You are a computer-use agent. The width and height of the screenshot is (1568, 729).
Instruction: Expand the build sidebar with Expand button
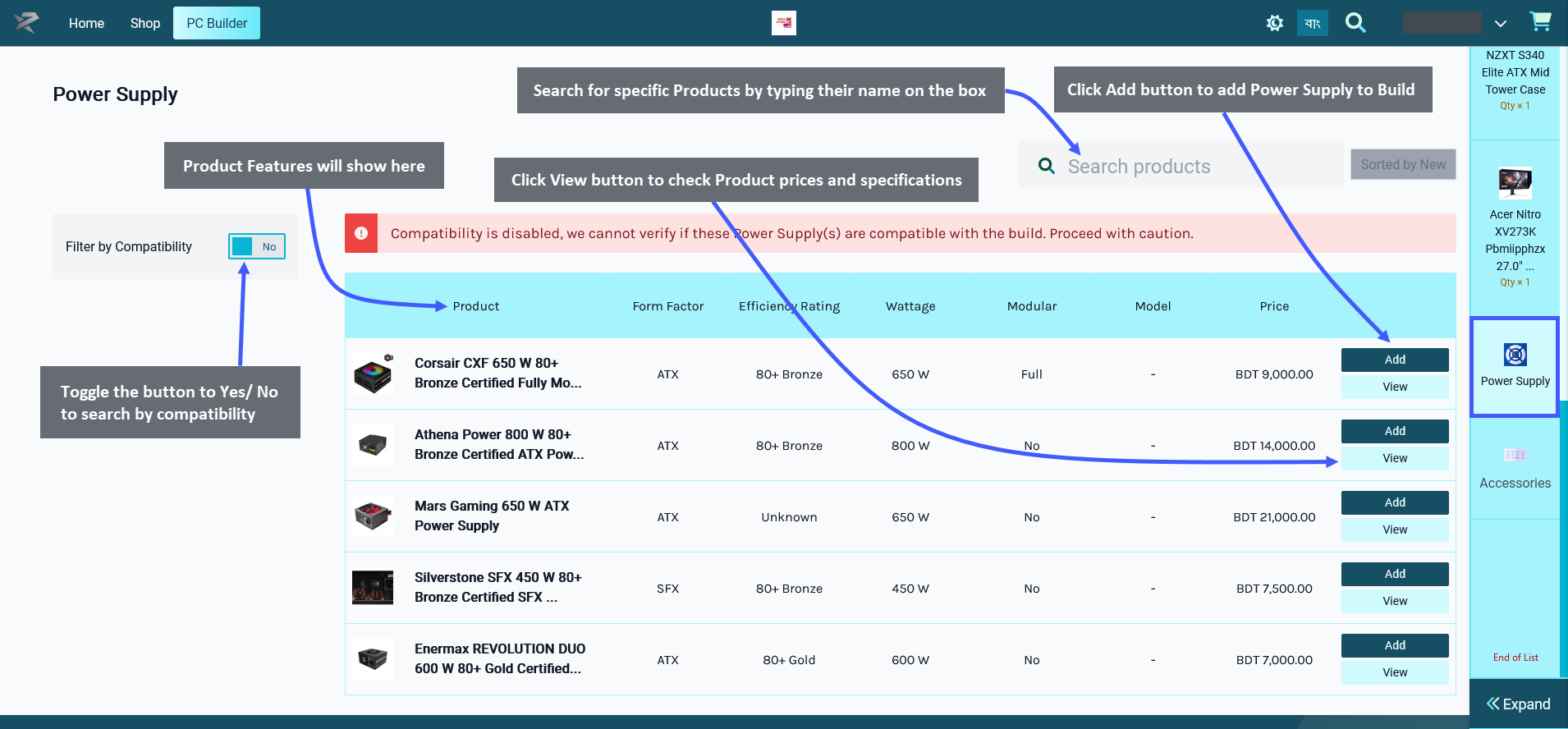tap(1519, 704)
